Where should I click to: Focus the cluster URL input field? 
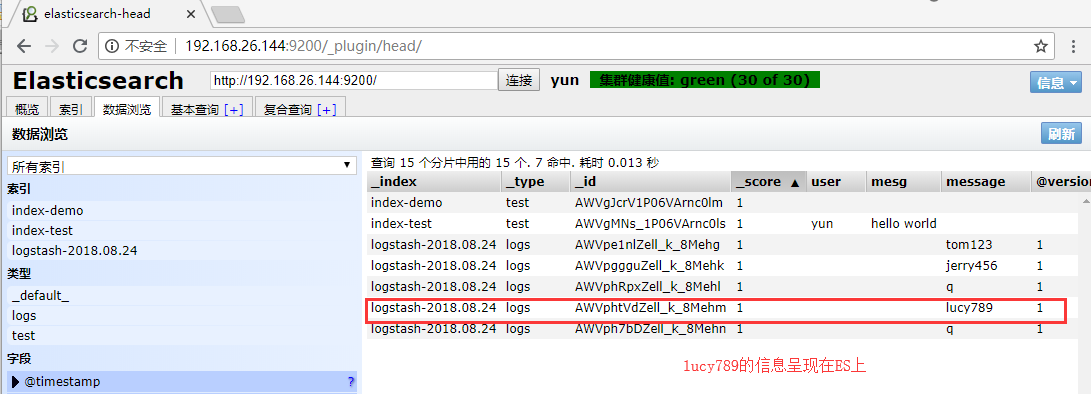353,80
